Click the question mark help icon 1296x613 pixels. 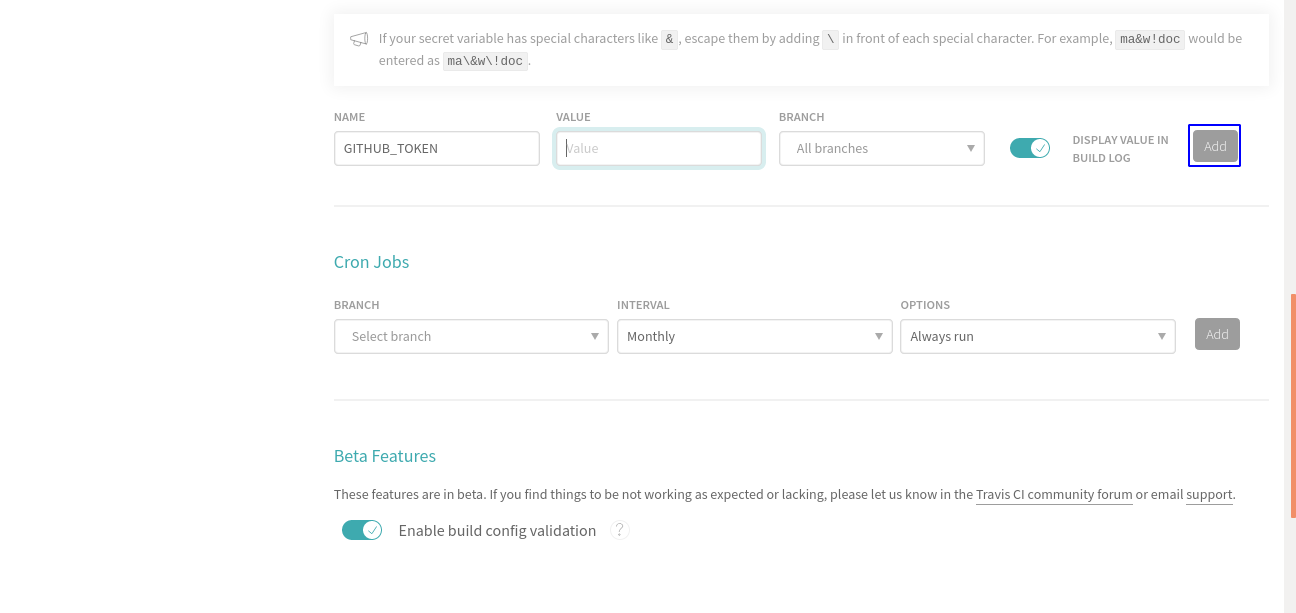click(620, 530)
